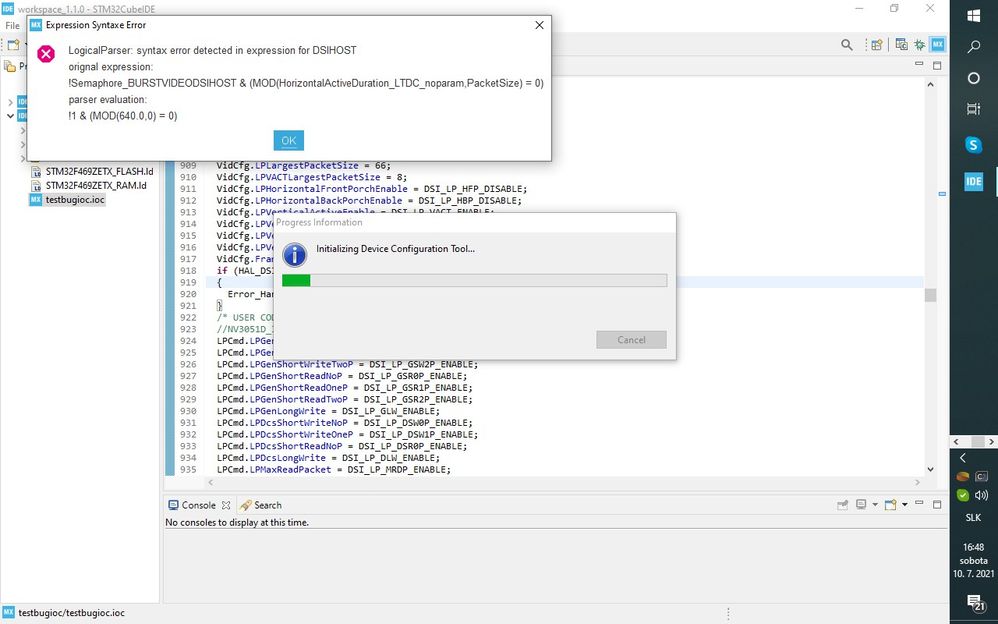The height and width of the screenshot is (624, 998).
Task: Open the notification center with 21 notifications
Action: 974,601
